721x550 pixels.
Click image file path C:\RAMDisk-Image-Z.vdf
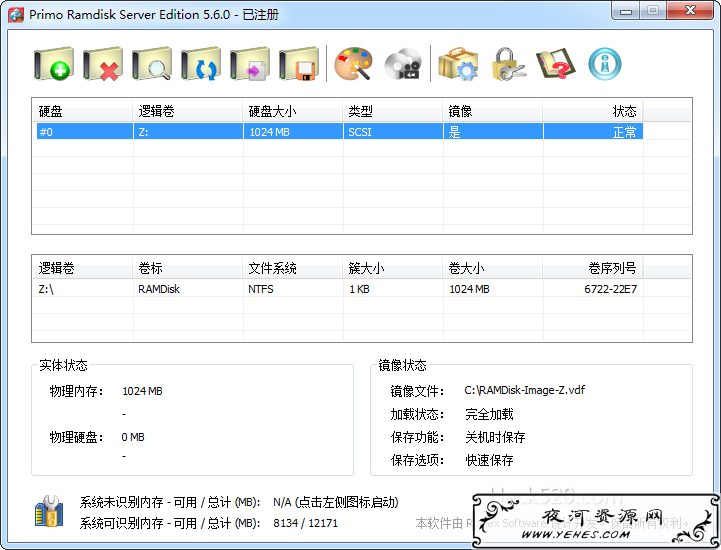coord(525,390)
